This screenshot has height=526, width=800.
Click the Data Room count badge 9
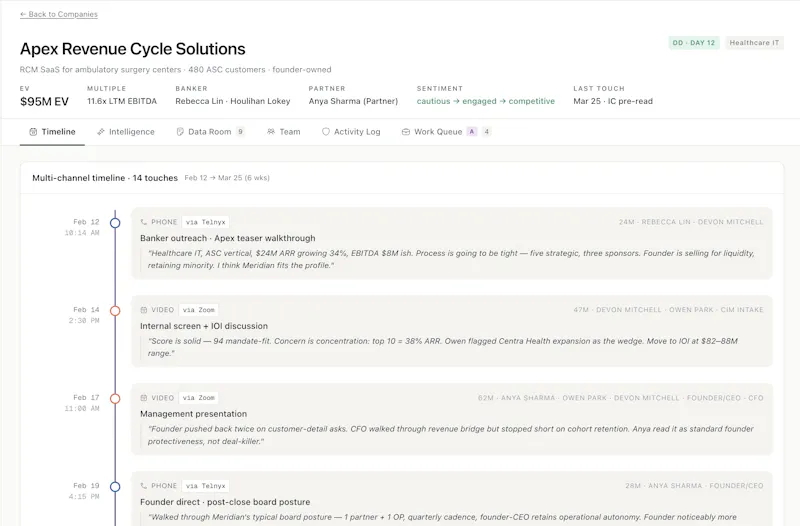coord(240,132)
